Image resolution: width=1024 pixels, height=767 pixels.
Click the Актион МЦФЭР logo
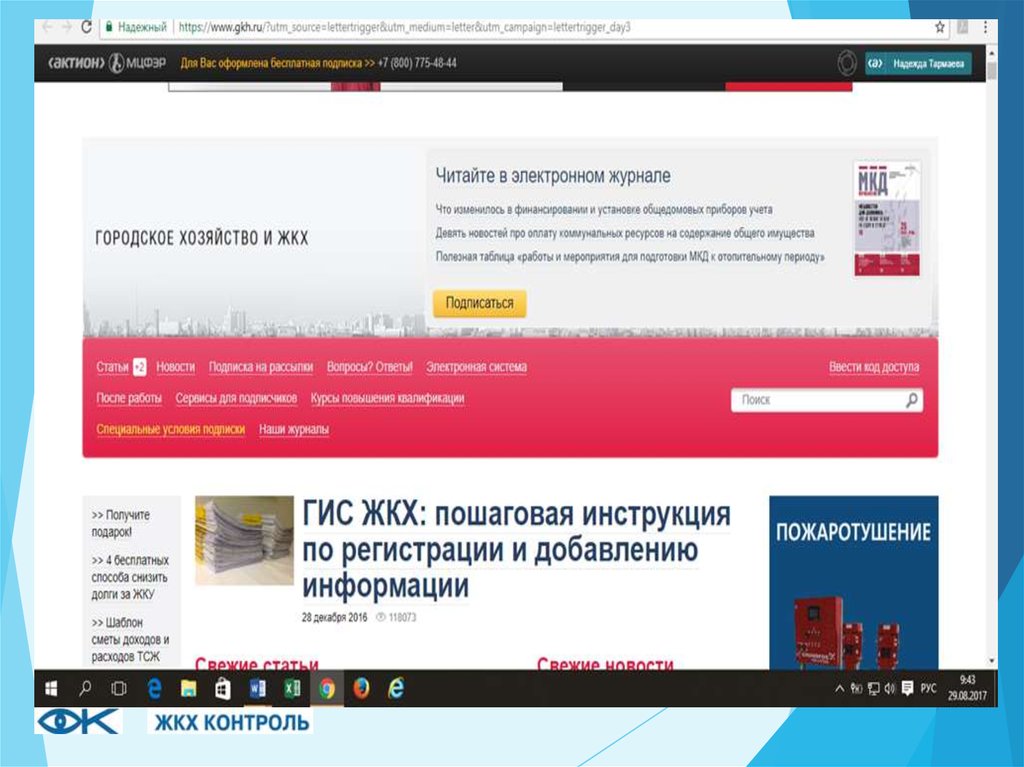107,63
